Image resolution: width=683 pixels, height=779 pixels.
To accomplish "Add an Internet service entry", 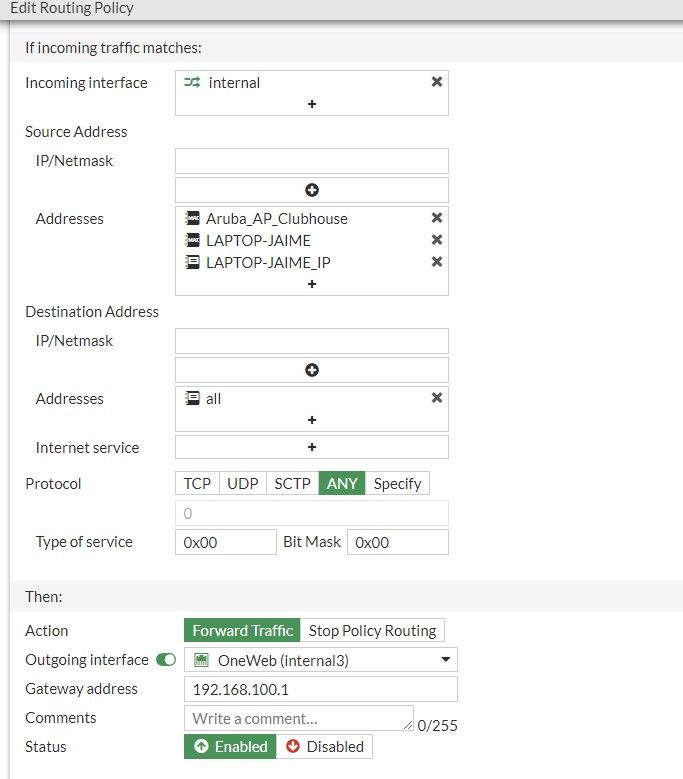I will tap(312, 447).
